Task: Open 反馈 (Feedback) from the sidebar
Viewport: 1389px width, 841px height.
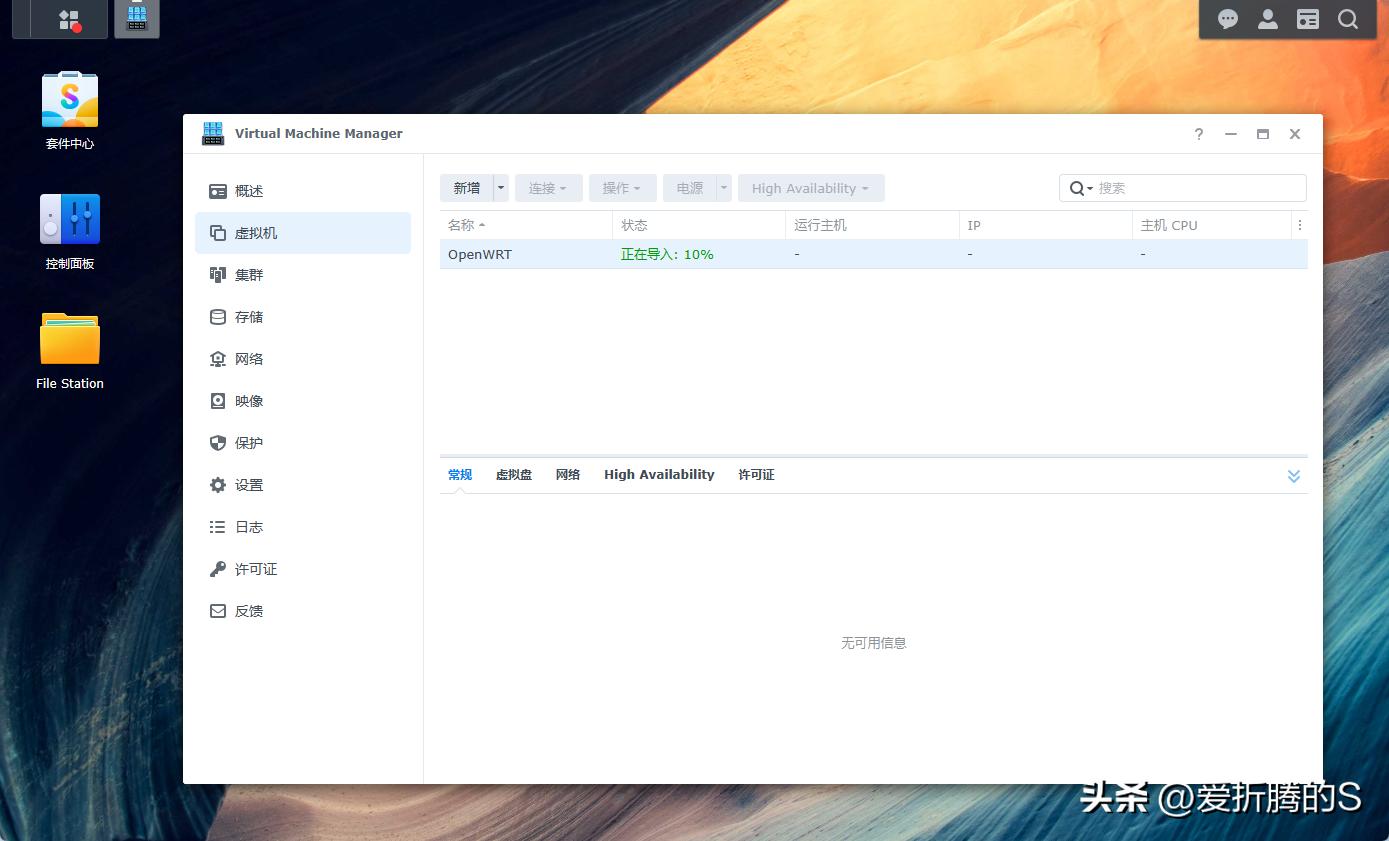Action: [249, 610]
